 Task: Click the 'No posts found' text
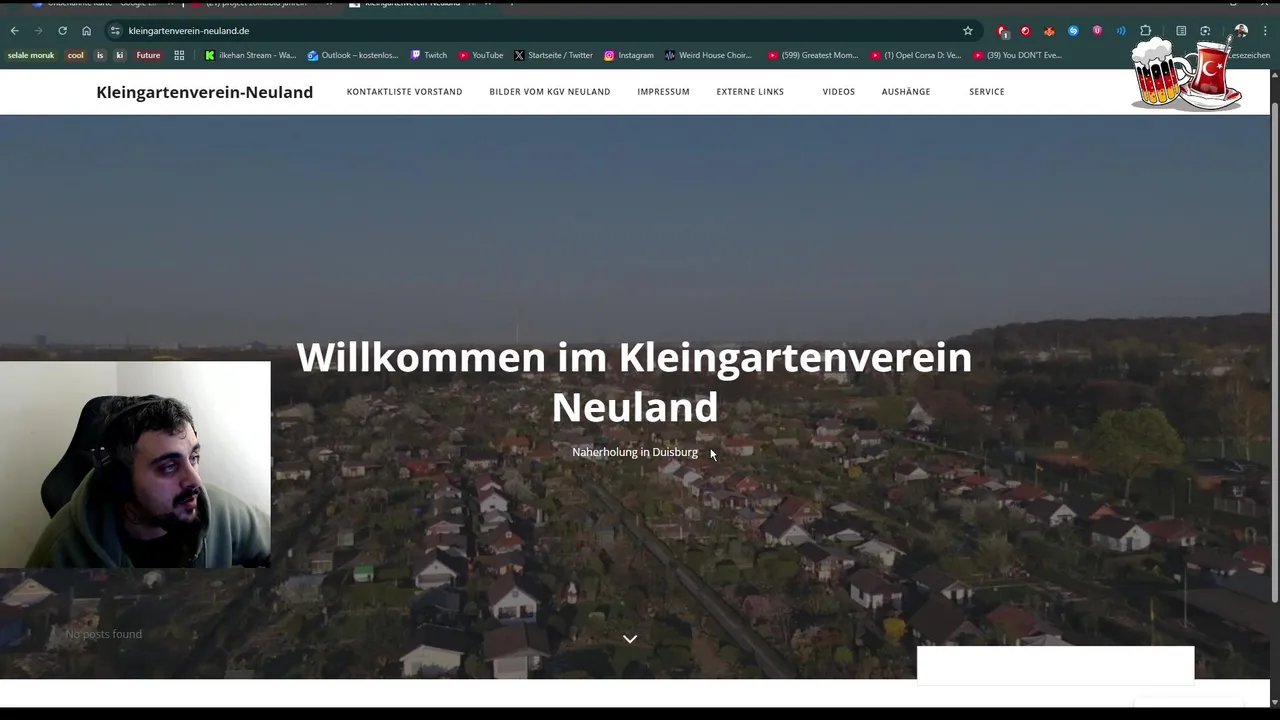[104, 634]
